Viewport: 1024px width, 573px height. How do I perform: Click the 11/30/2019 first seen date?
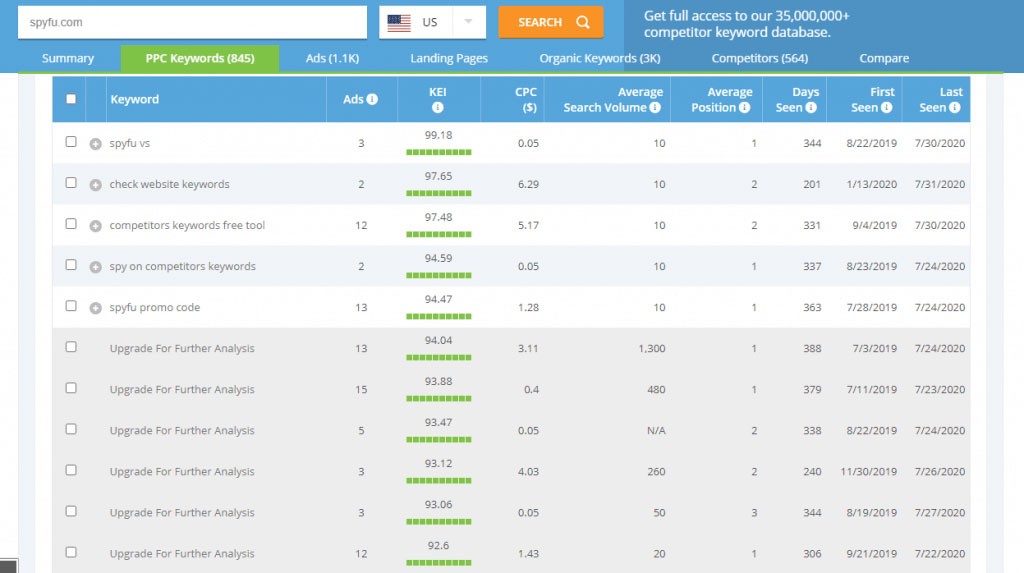tap(869, 472)
